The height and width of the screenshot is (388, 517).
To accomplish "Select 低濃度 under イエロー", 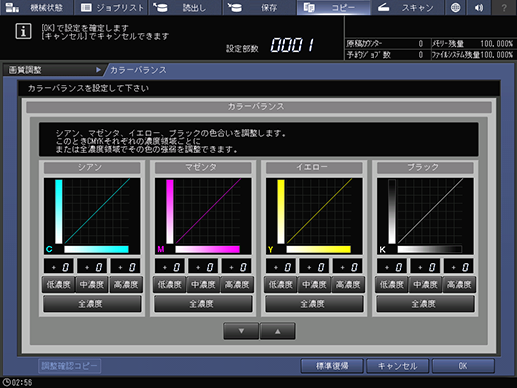I will point(280,285).
